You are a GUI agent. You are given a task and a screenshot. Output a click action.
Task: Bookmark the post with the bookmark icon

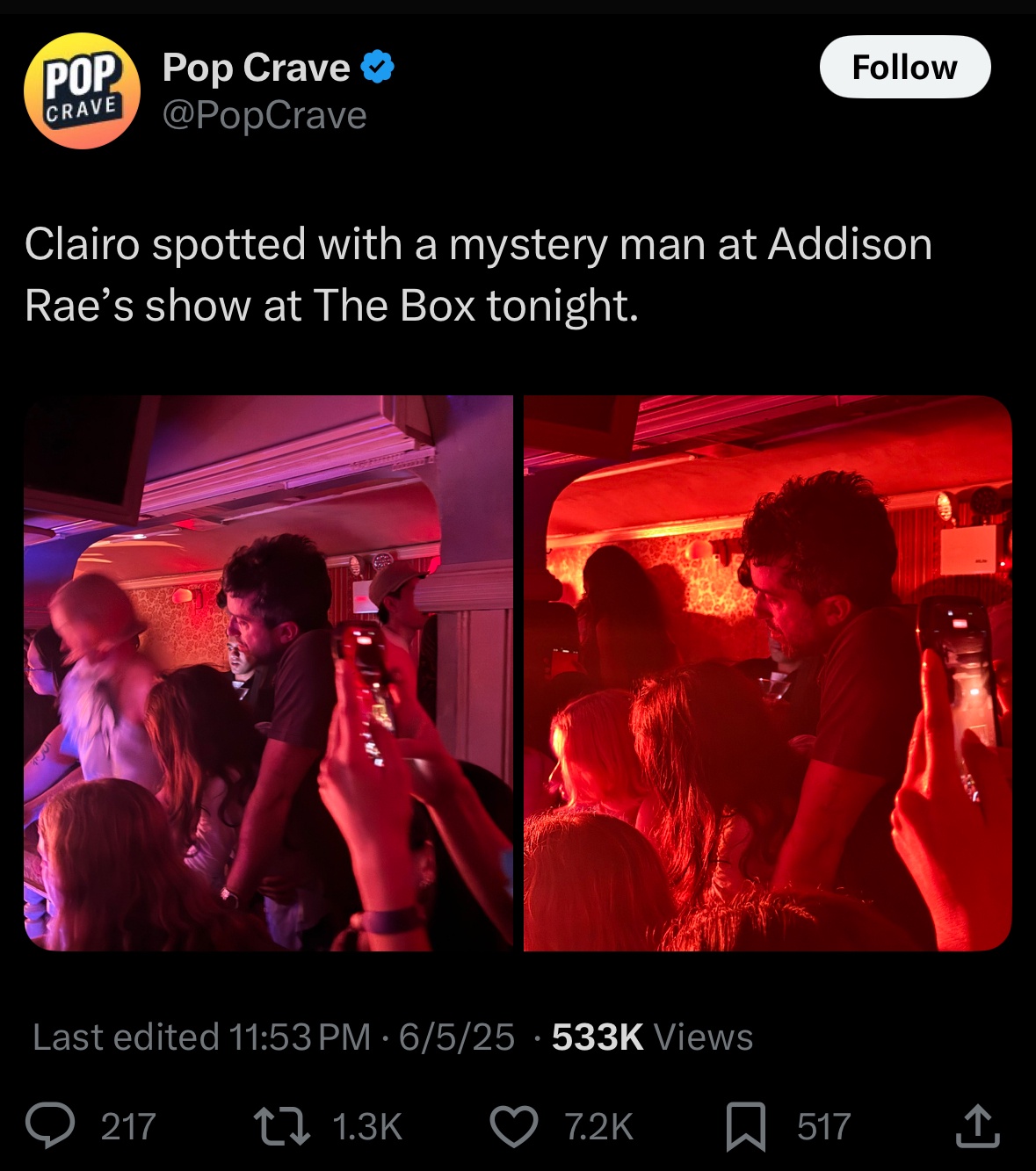tap(746, 1127)
